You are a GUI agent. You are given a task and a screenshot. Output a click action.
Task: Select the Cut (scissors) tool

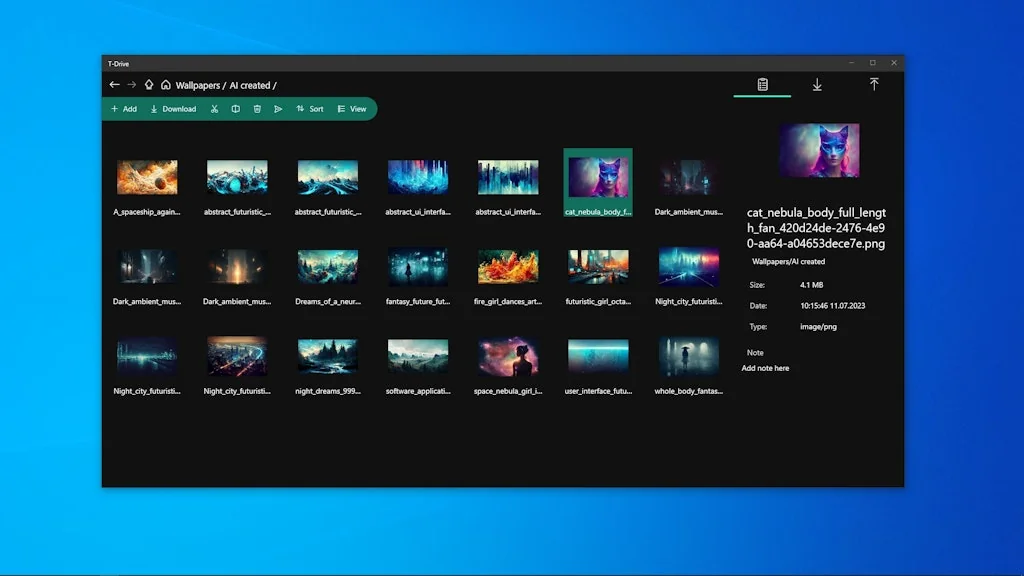(215, 109)
